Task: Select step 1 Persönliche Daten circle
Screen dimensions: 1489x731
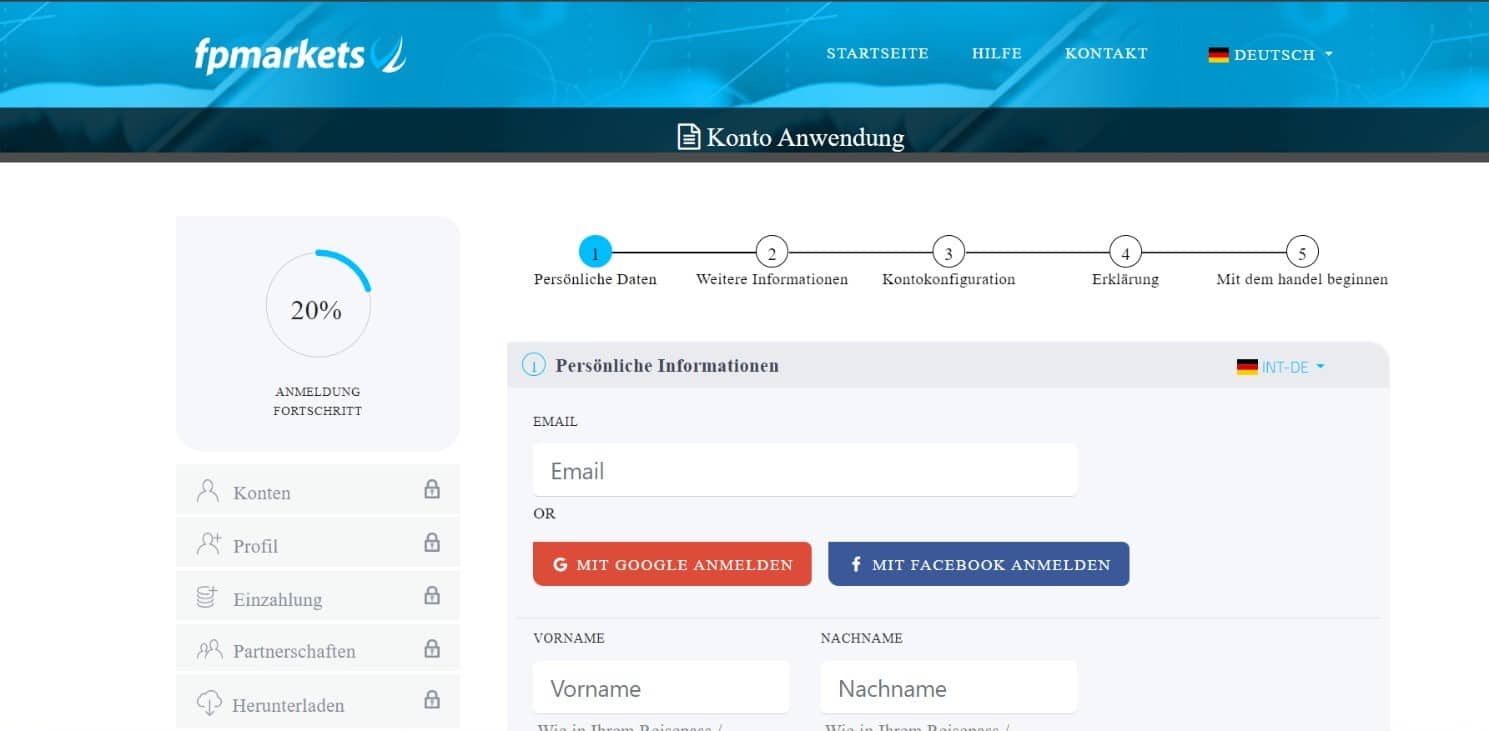Action: tap(595, 252)
